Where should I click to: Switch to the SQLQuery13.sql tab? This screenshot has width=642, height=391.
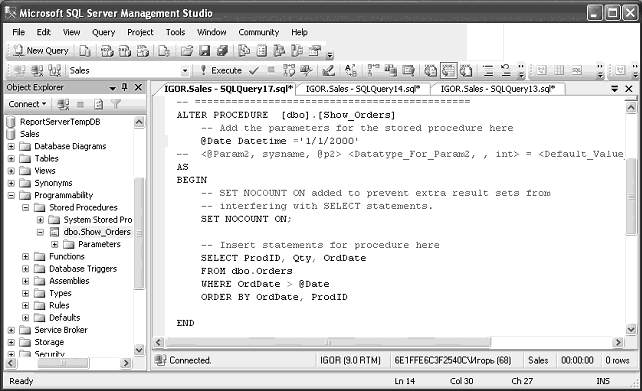498,89
